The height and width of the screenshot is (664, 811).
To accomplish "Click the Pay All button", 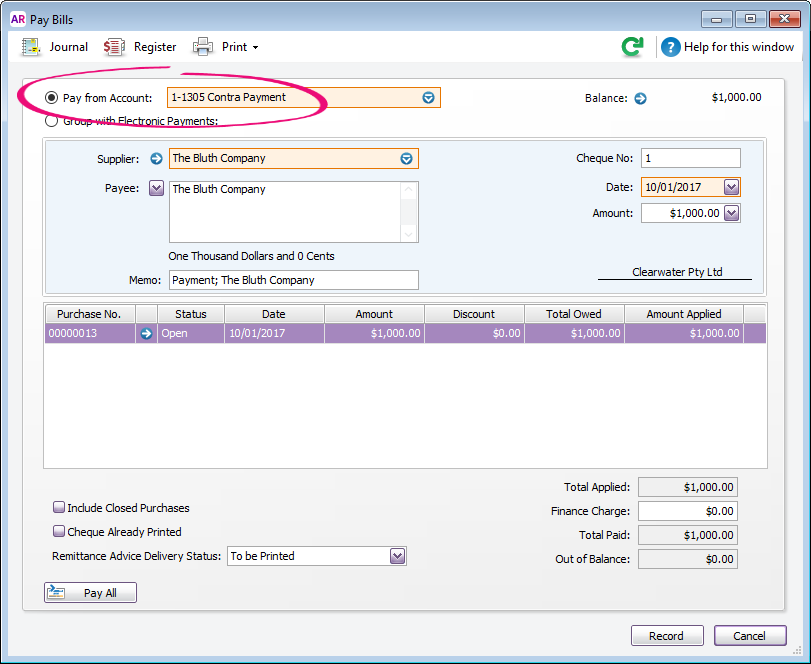I will [91, 592].
